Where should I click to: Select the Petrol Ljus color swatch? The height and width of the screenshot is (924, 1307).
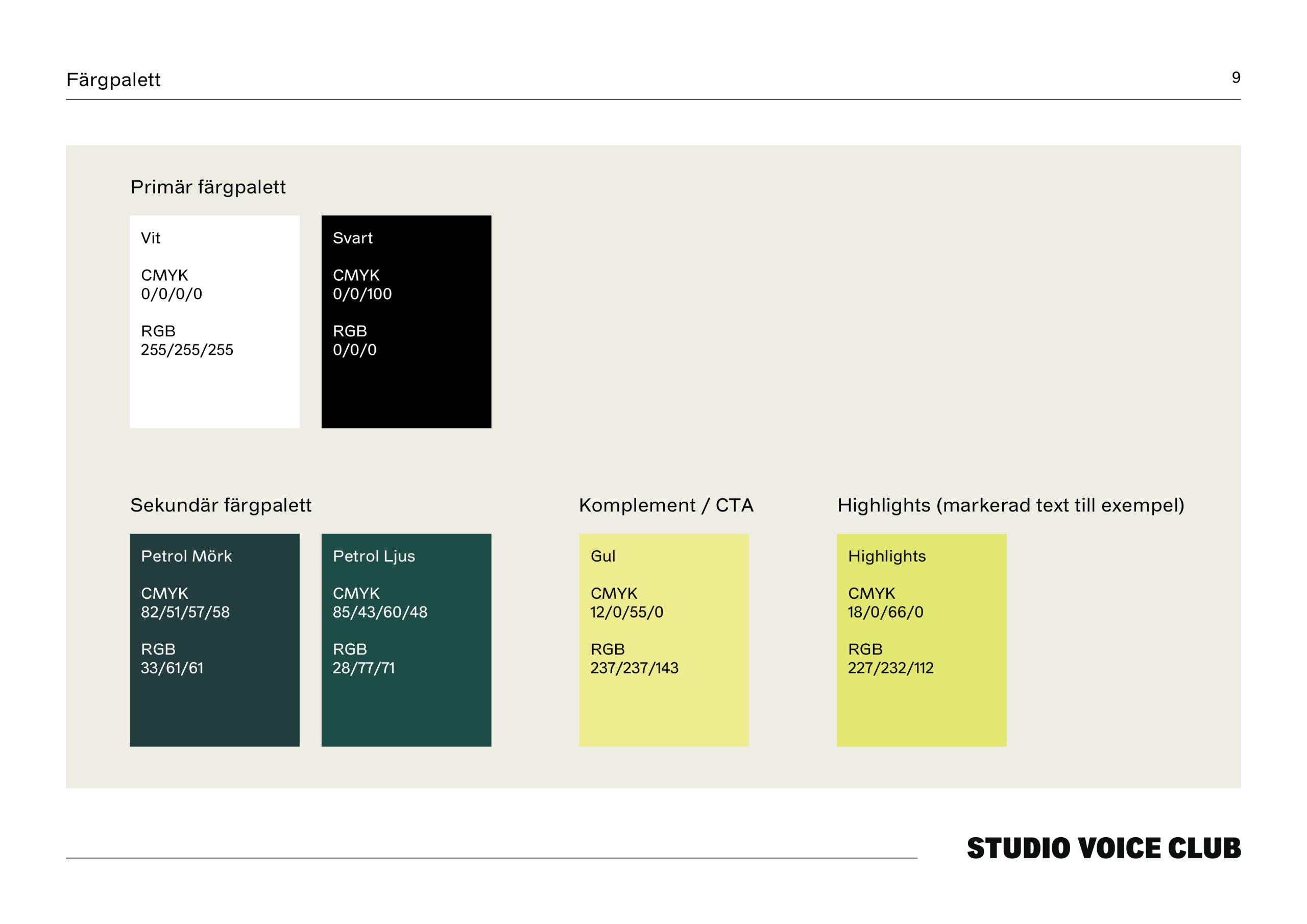pyautogui.click(x=406, y=640)
